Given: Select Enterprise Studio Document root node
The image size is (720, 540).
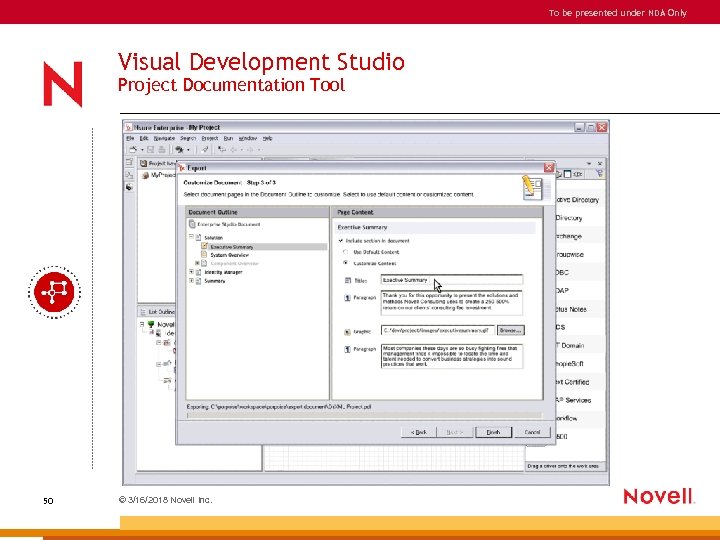Looking at the screenshot, I should pyautogui.click(x=225, y=225).
